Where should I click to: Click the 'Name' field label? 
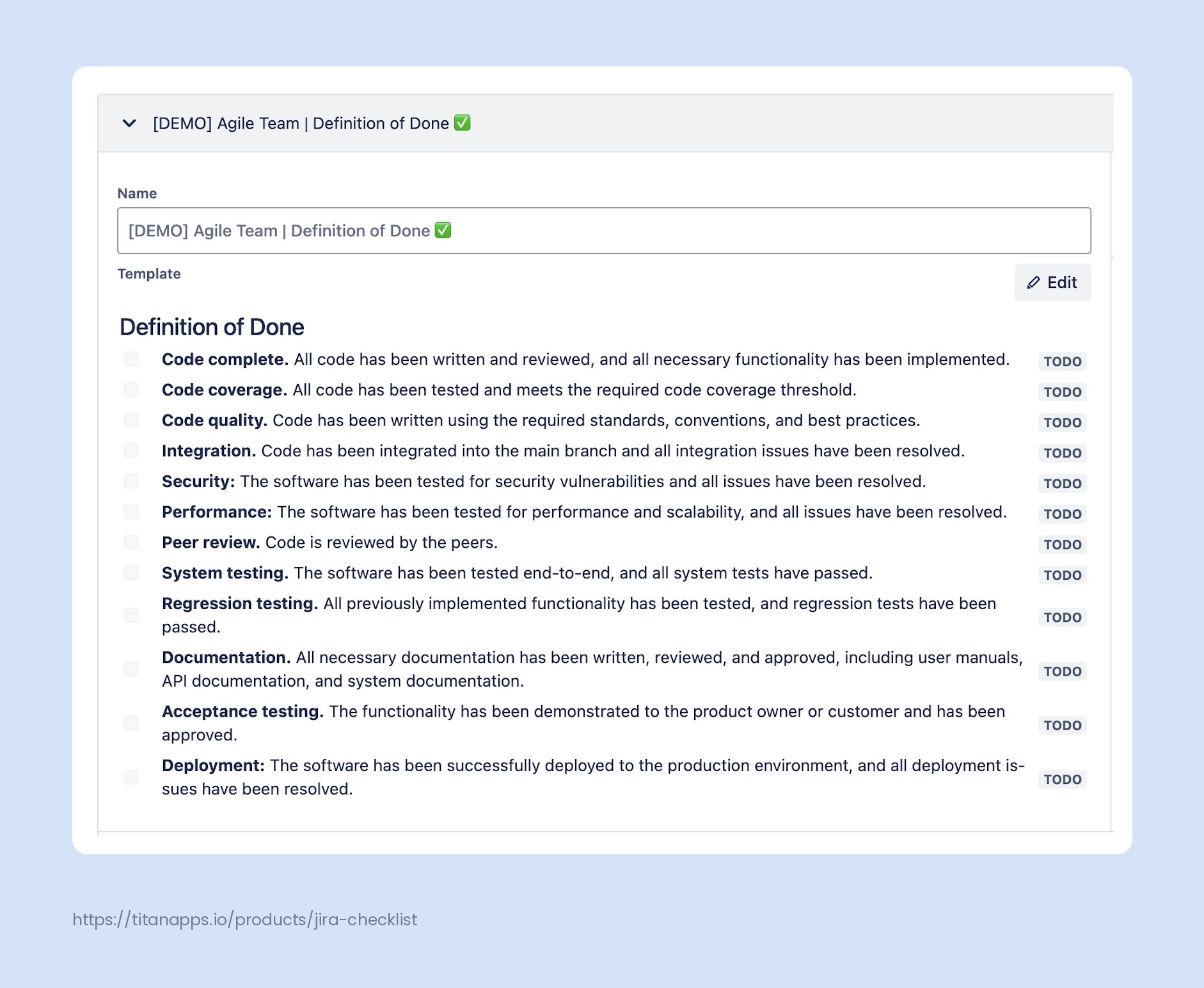coord(137,193)
